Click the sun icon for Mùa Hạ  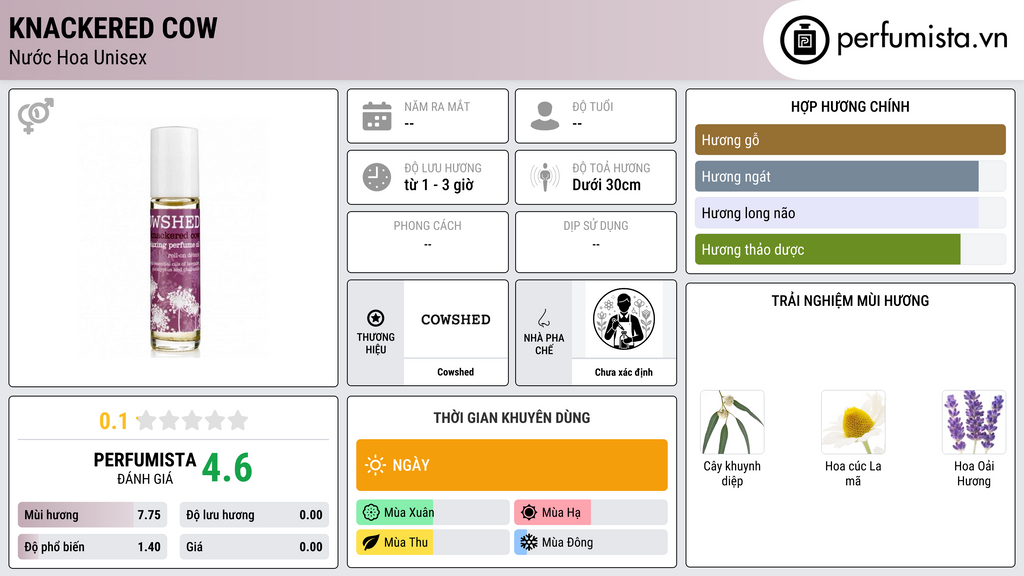click(529, 512)
